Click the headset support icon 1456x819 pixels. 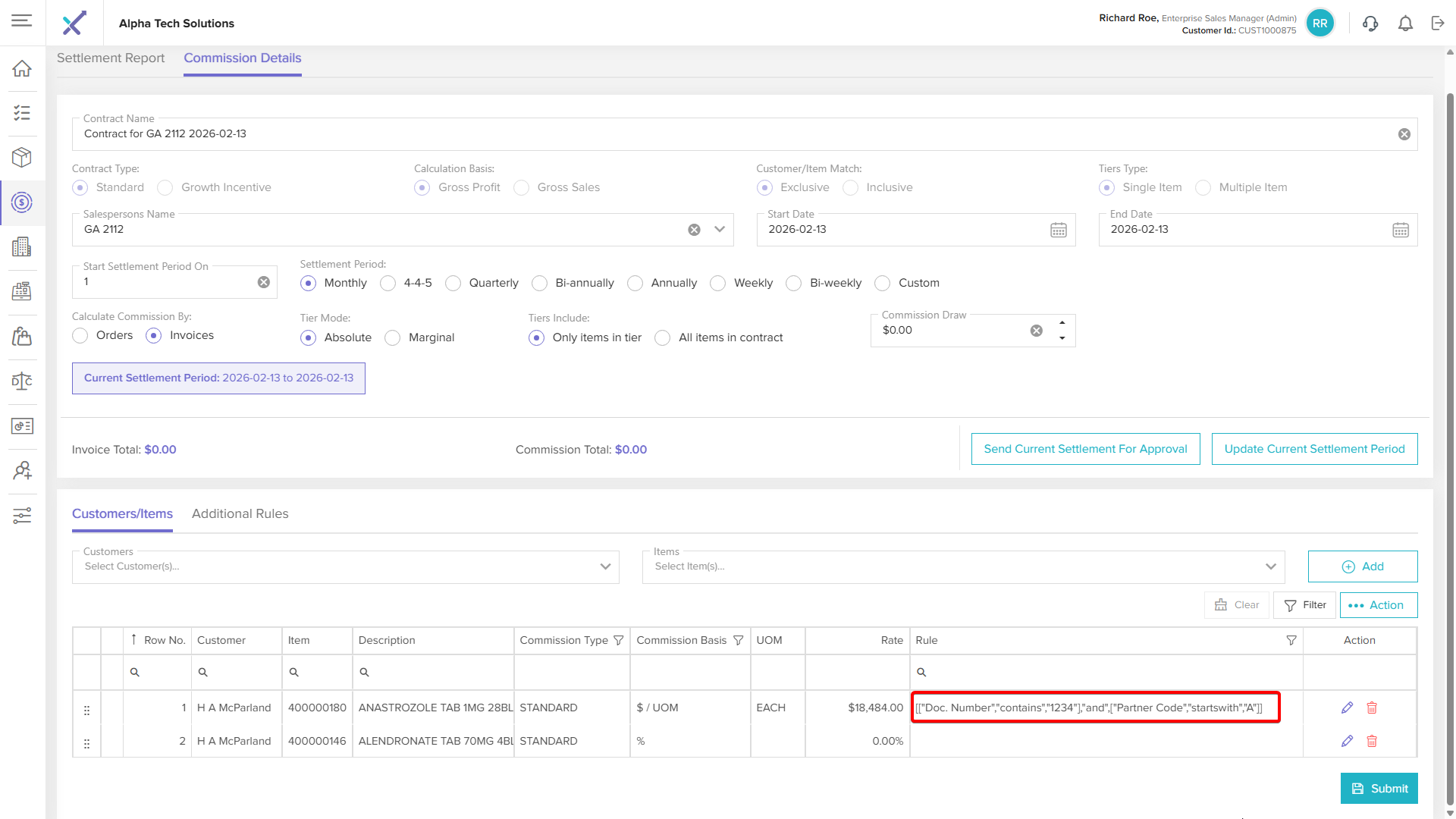point(1370,24)
